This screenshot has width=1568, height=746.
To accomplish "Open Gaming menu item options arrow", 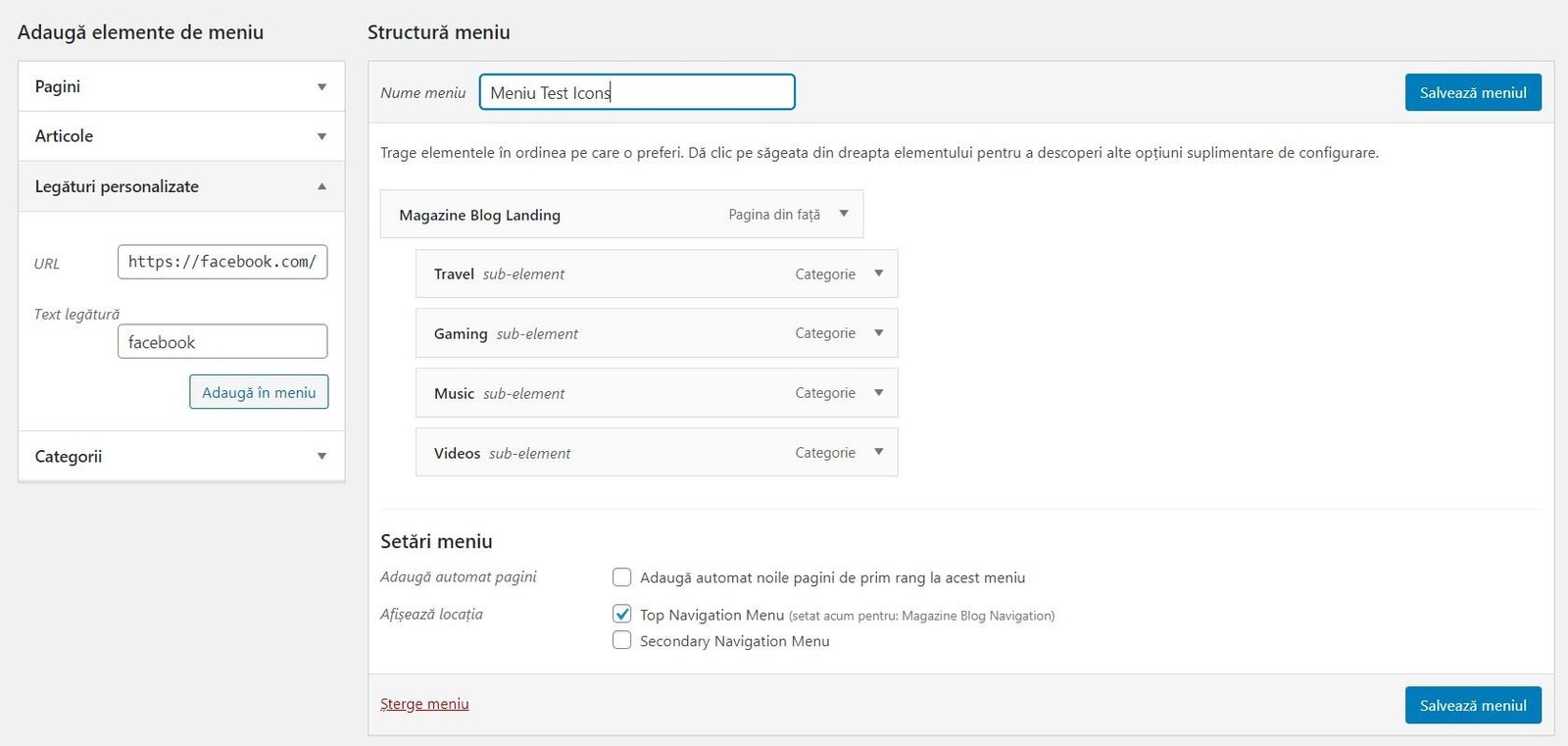I will tap(879, 333).
